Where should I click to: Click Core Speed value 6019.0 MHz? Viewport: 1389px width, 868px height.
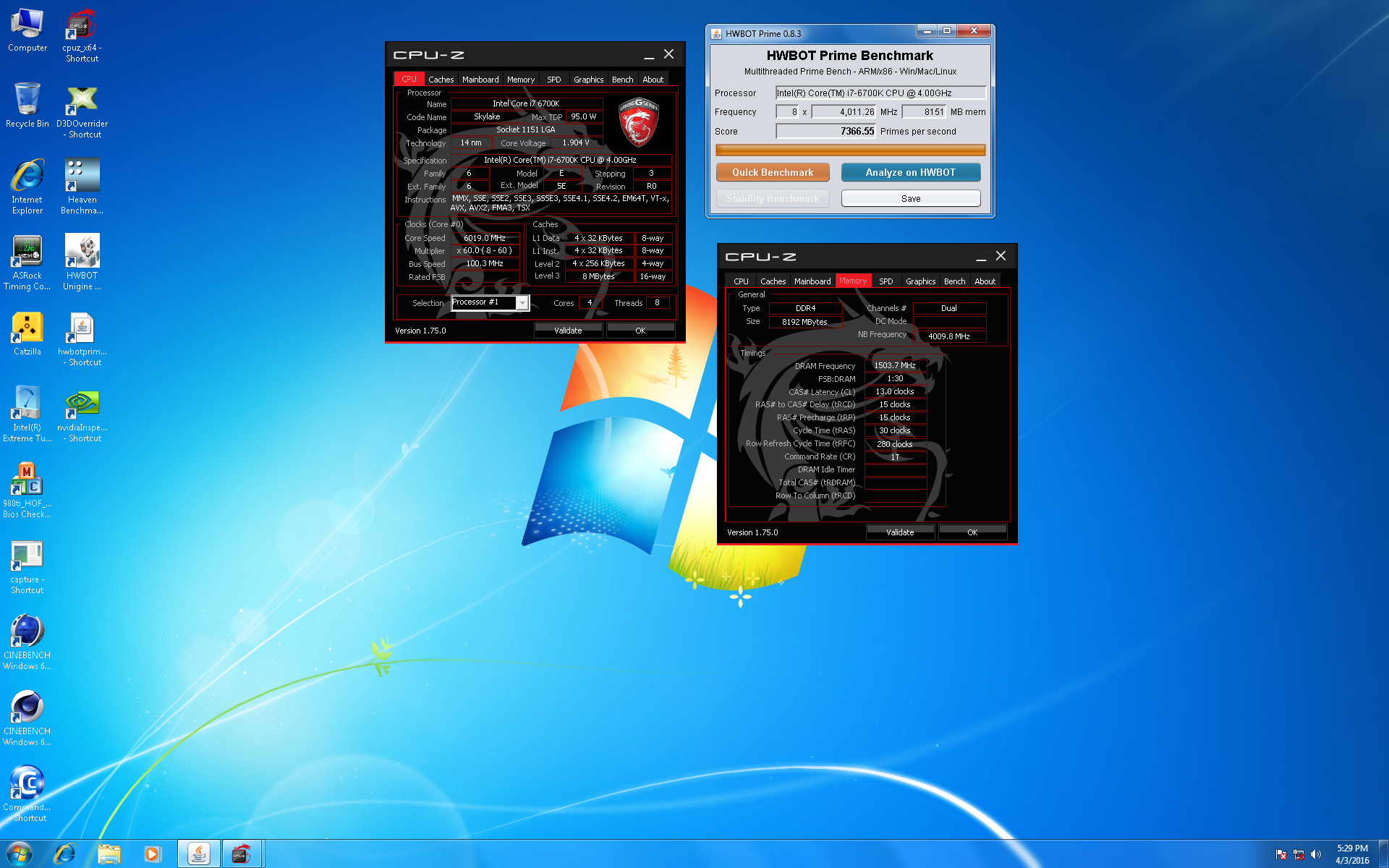point(485,238)
